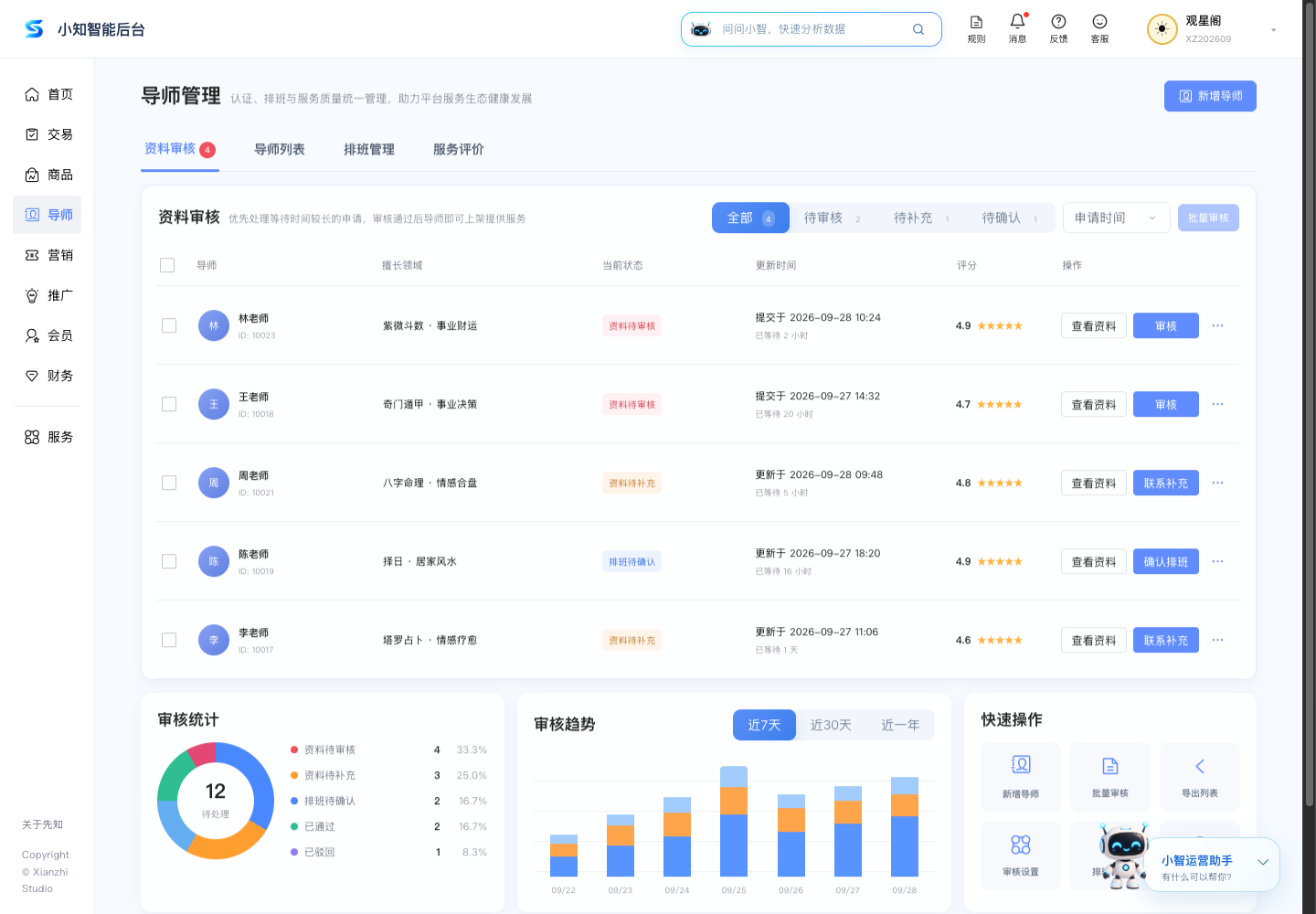
Task: Click 审核设置 quick action tile
Action: 1021,856
